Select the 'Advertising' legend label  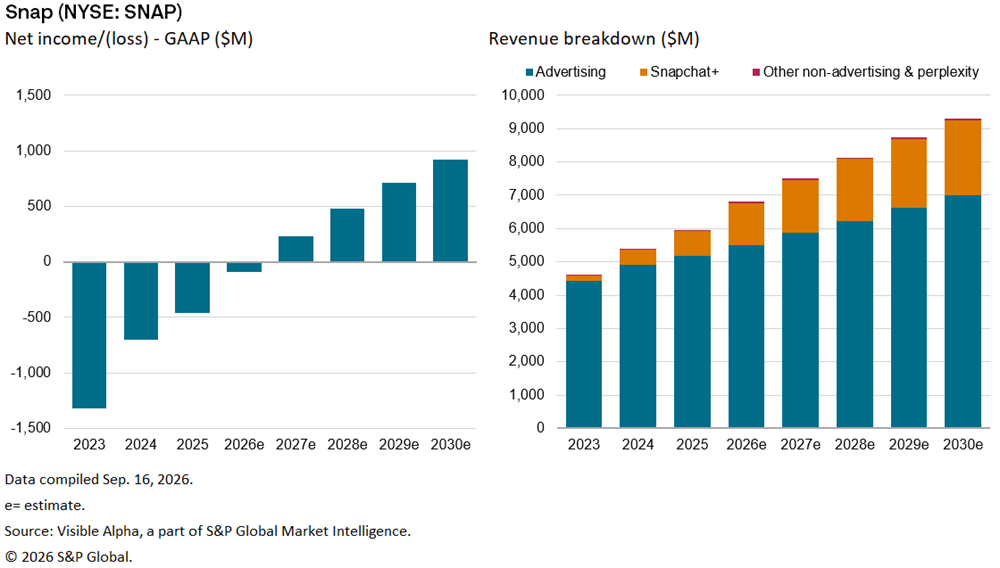click(570, 72)
